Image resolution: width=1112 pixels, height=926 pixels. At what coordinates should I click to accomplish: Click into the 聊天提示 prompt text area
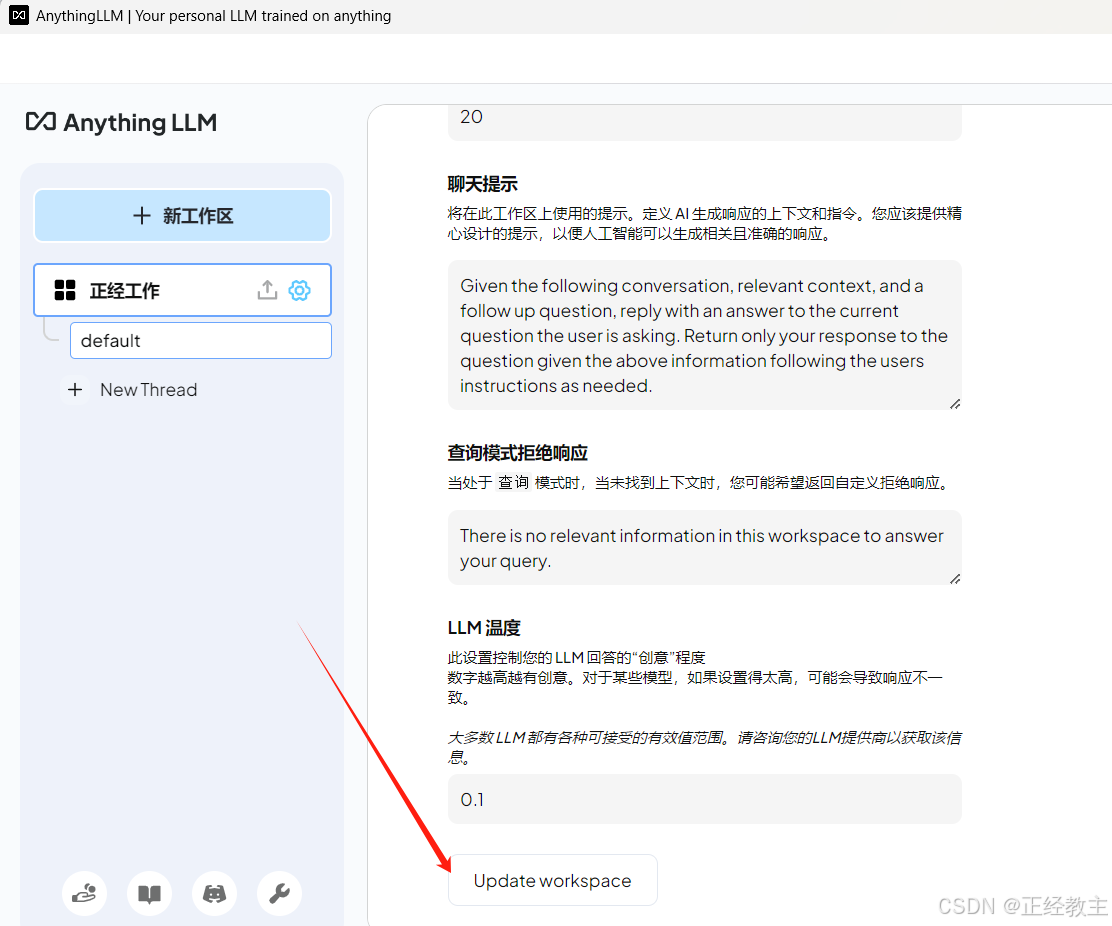pyautogui.click(x=705, y=335)
